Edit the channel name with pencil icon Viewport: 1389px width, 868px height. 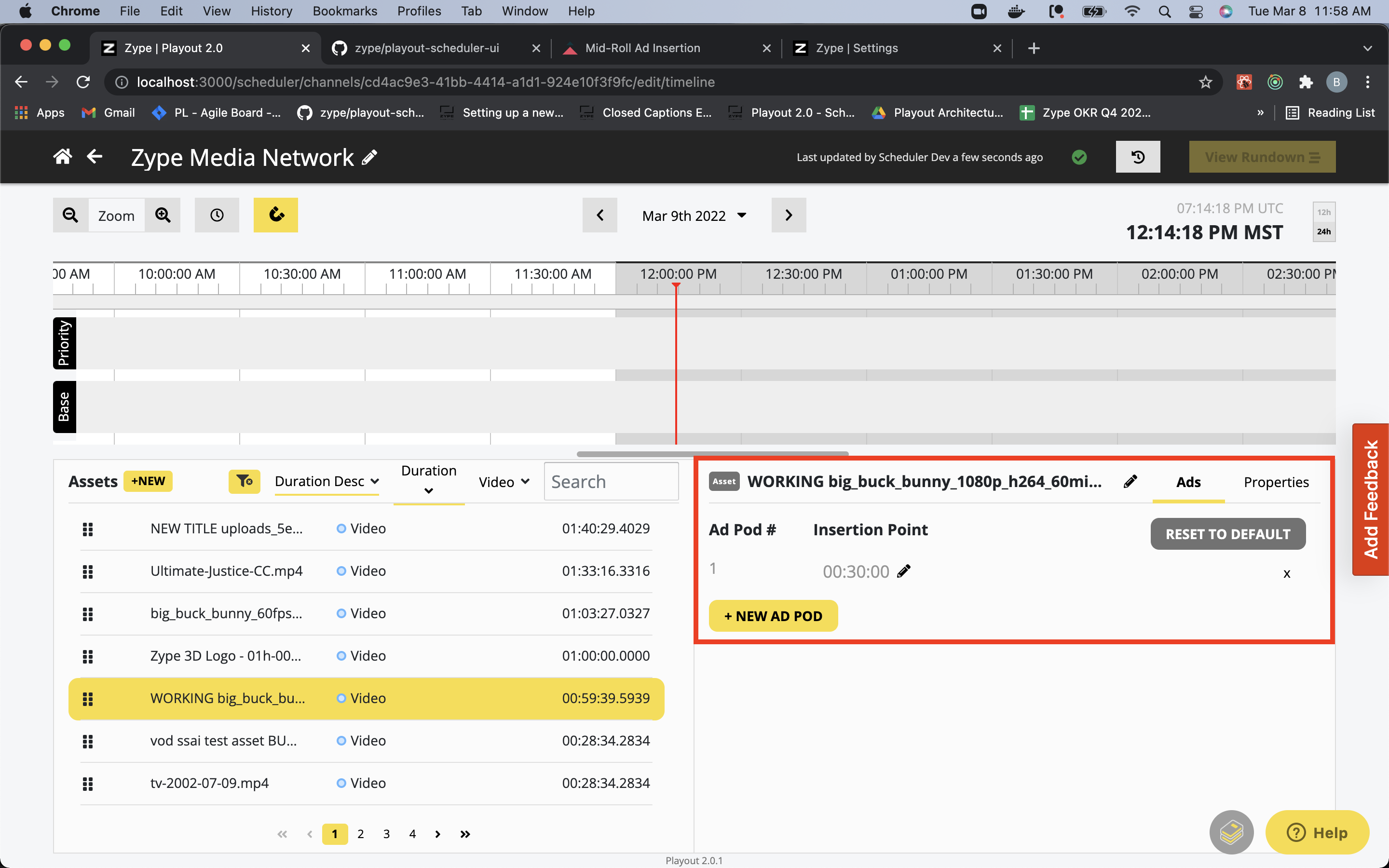[x=370, y=157]
